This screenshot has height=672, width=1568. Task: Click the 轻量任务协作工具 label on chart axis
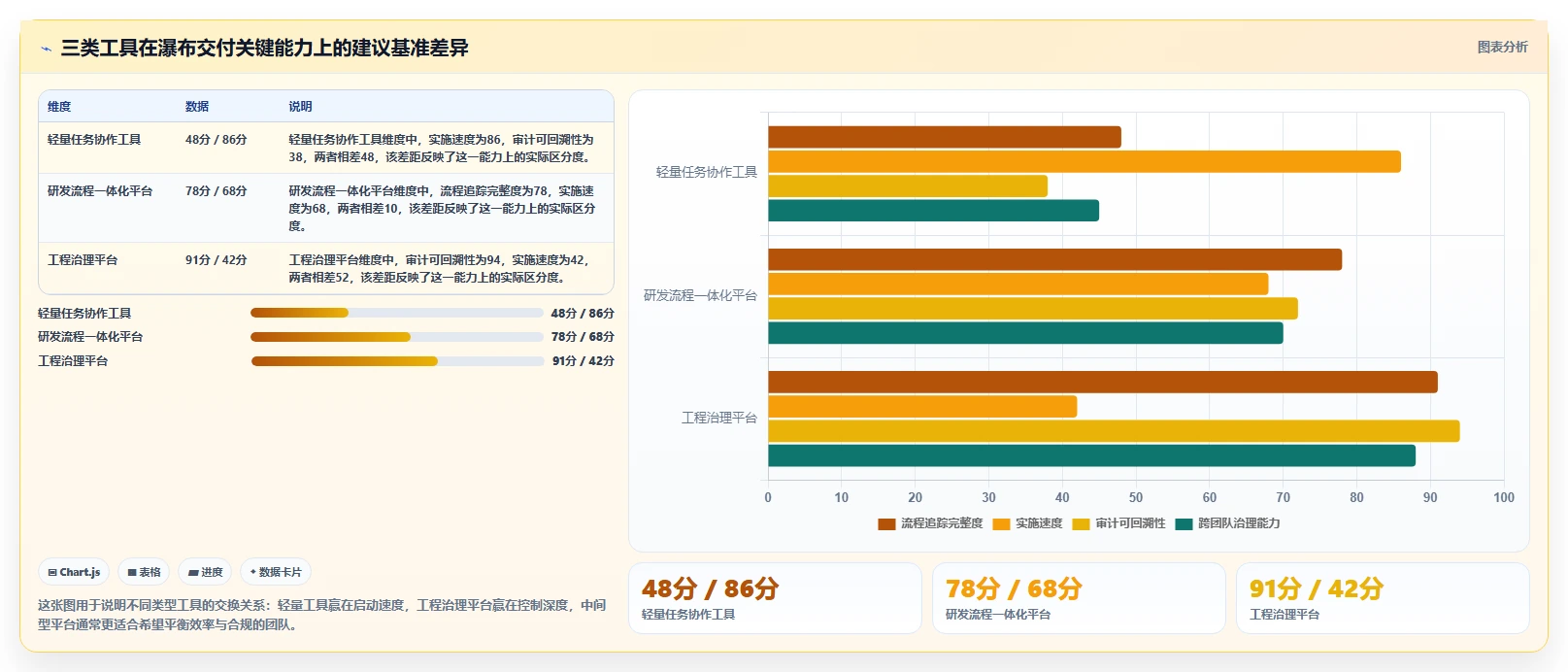coord(707,172)
